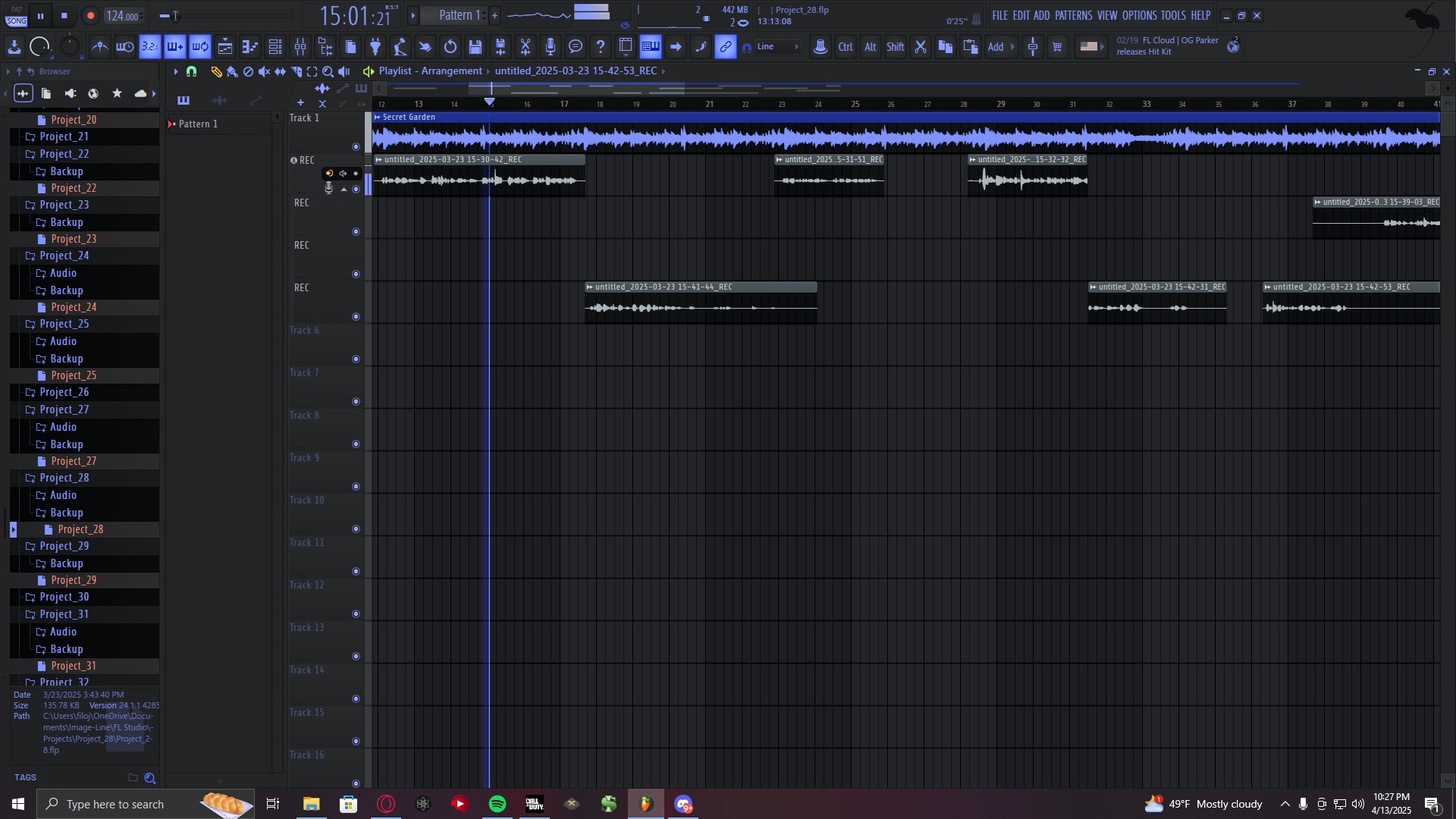Mute Track 6 with its toggle dot
This screenshot has width=1456, height=819.
click(356, 359)
